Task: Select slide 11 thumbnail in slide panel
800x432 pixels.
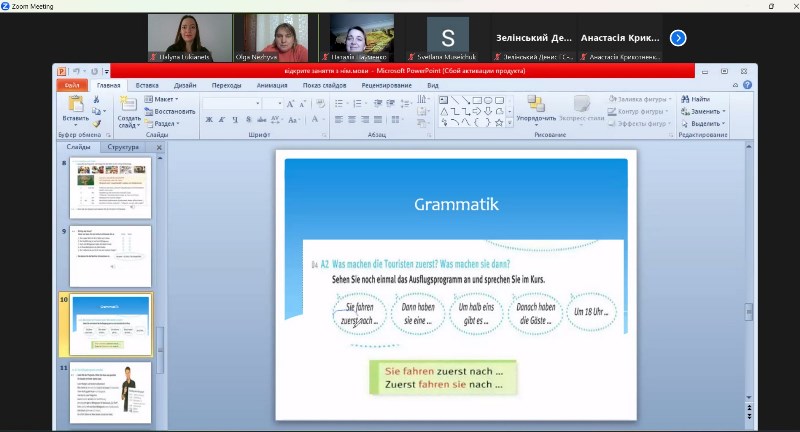Action: [110, 391]
